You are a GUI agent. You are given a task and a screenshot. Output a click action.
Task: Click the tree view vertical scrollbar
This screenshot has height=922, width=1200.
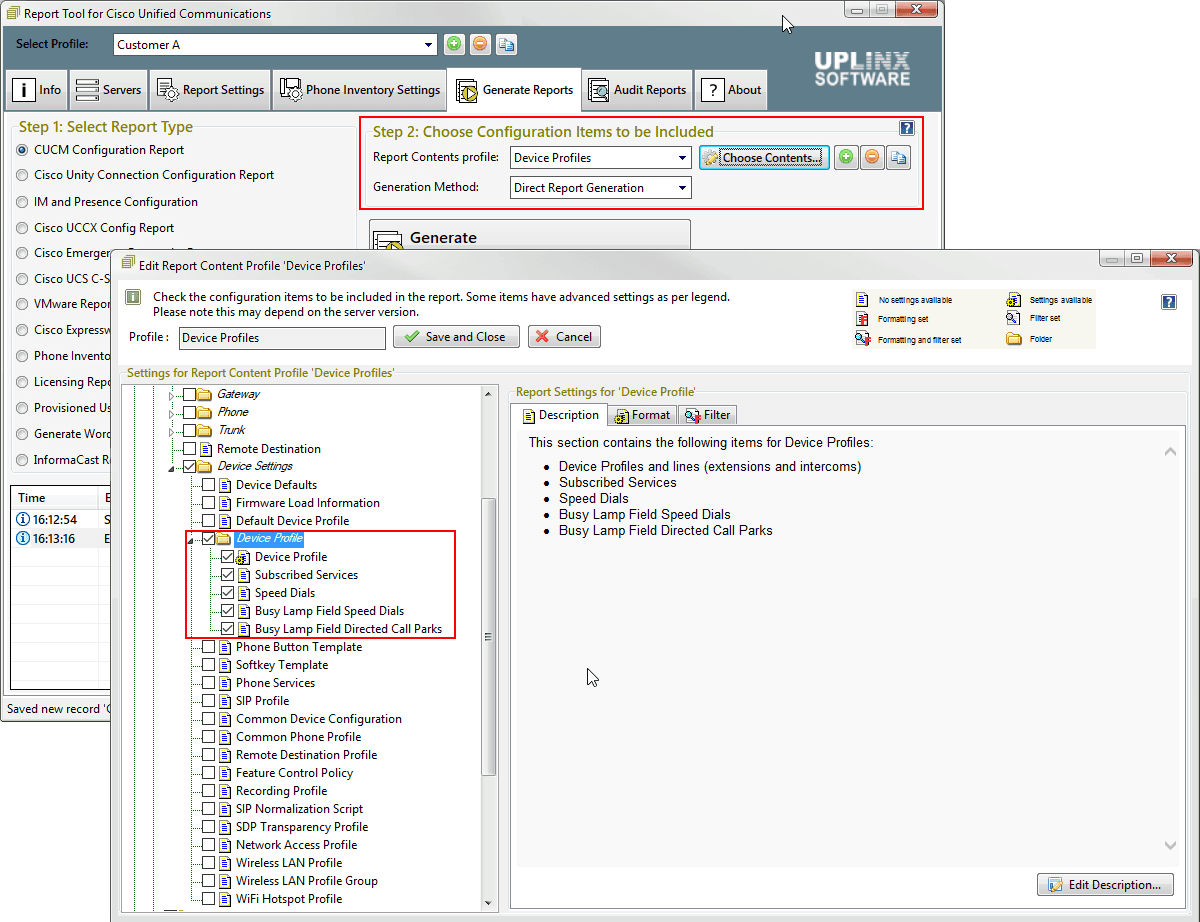point(488,637)
